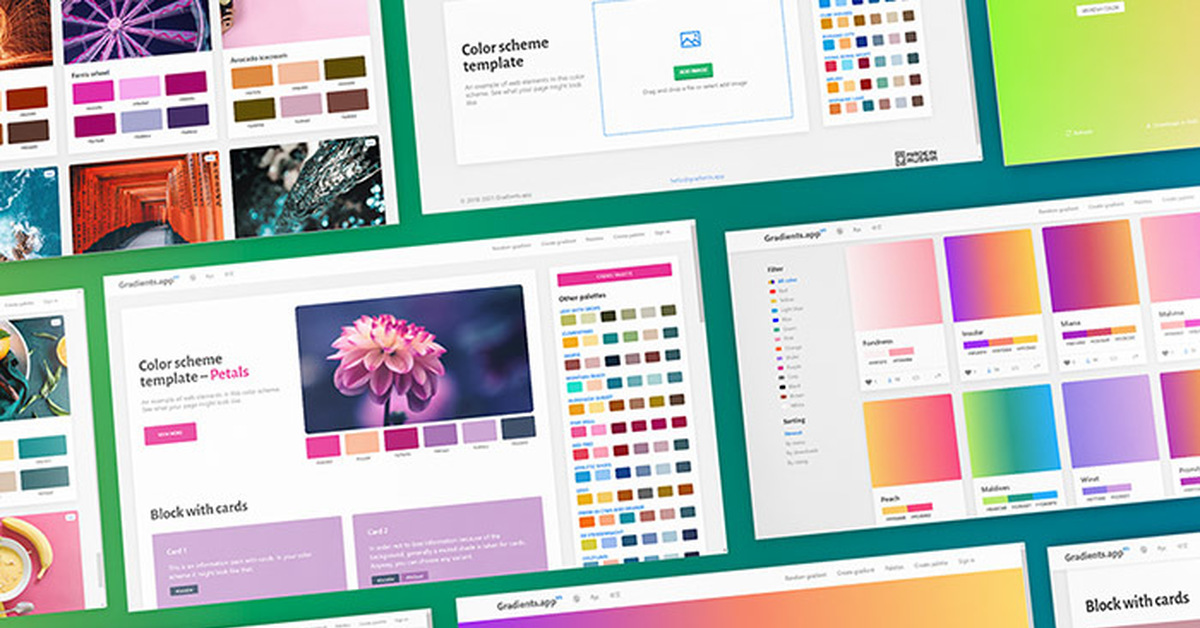Screen dimensions: 1200x628
Task: Select the All colors filter in the gallery
Action: click(784, 280)
